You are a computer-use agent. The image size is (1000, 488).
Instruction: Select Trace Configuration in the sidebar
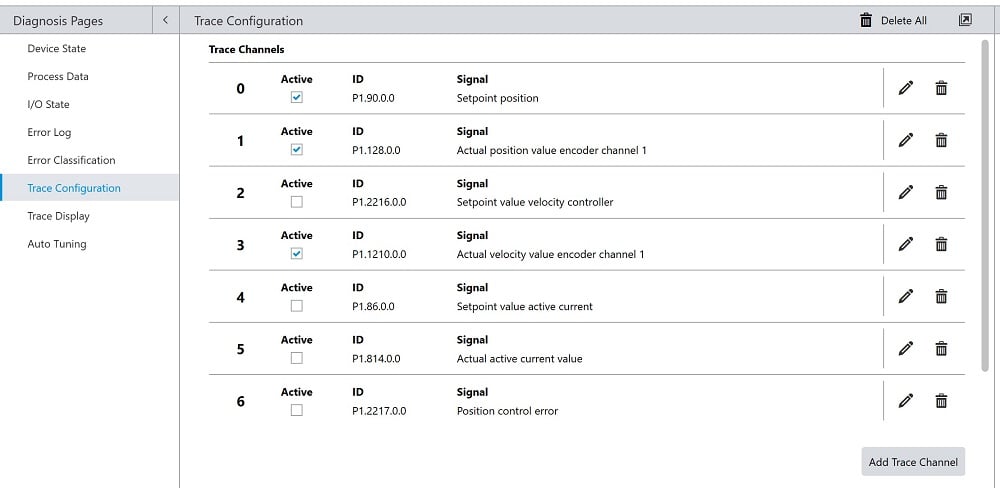pos(89,188)
